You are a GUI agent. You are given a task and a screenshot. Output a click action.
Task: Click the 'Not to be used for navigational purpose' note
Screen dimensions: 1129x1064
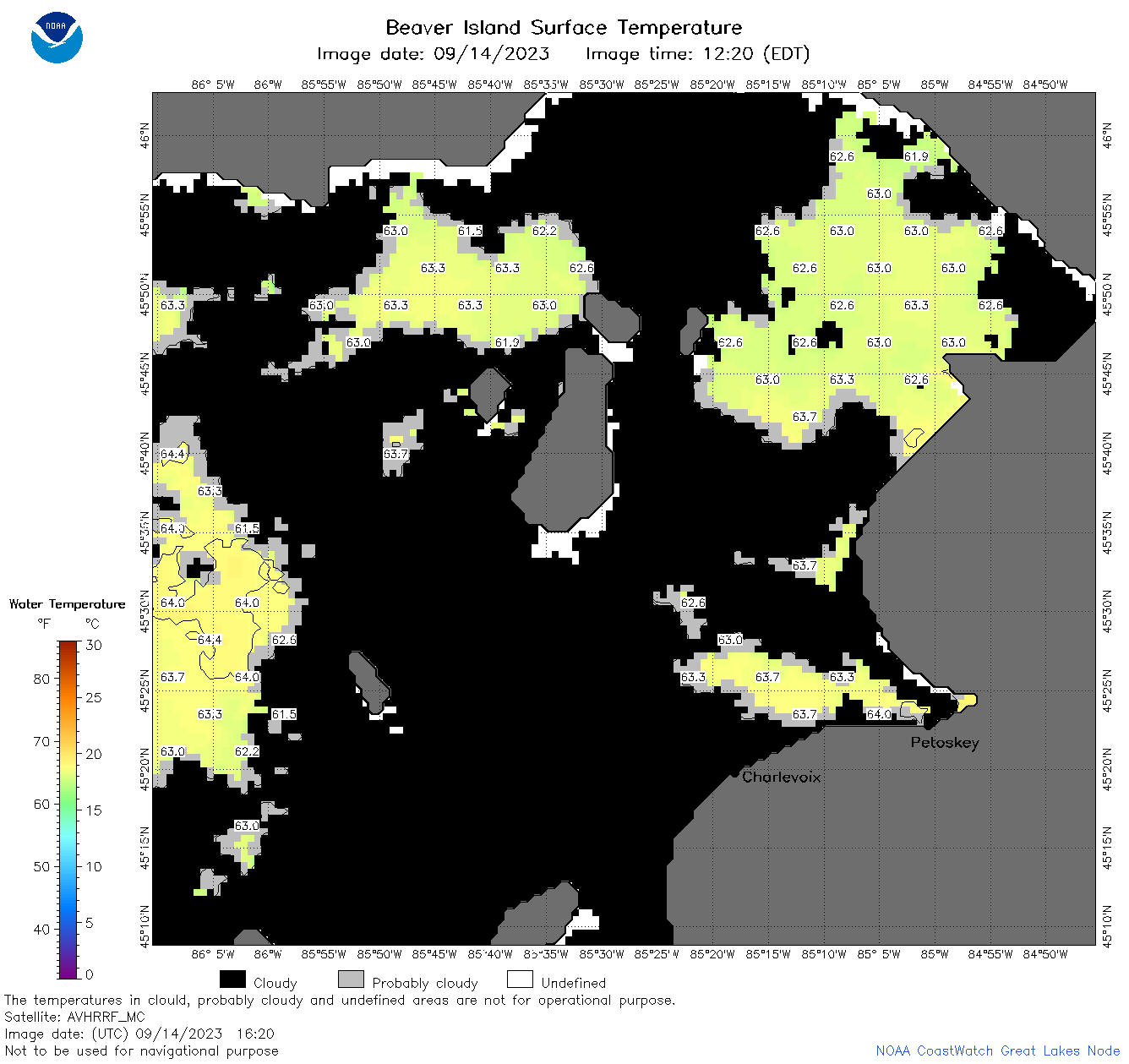(x=142, y=1050)
